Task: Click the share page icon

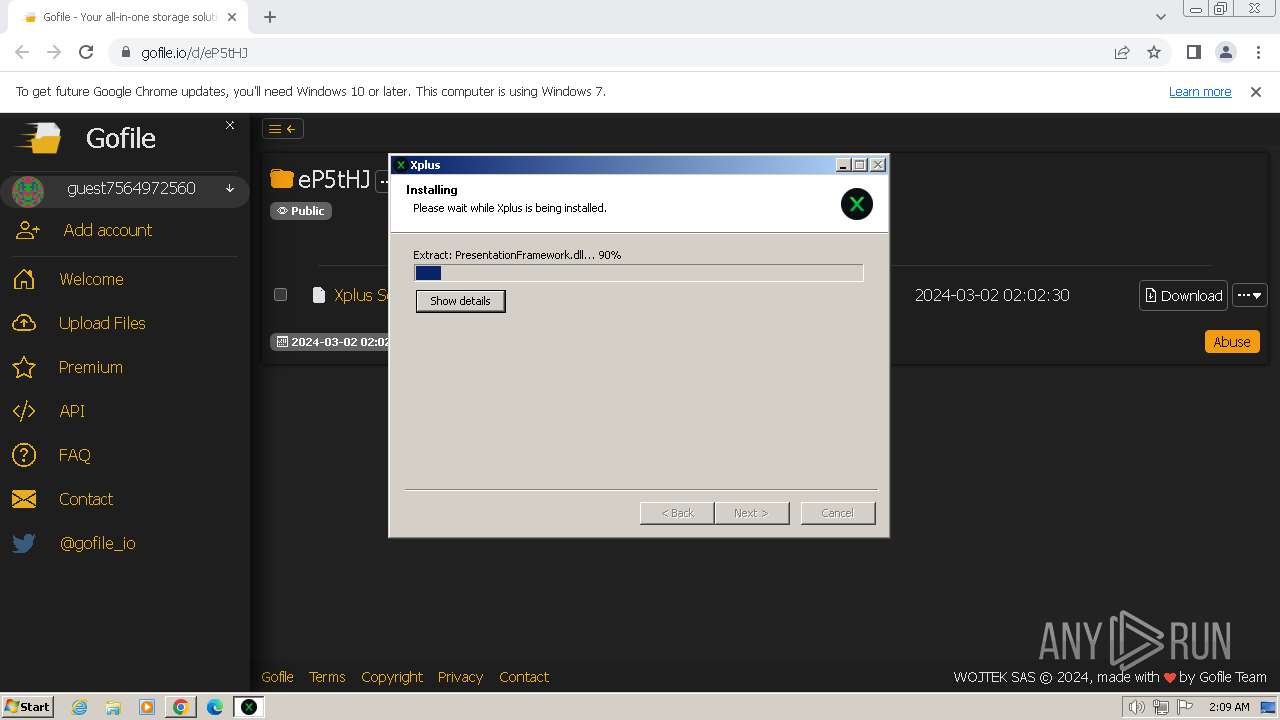Action: [x=1122, y=52]
